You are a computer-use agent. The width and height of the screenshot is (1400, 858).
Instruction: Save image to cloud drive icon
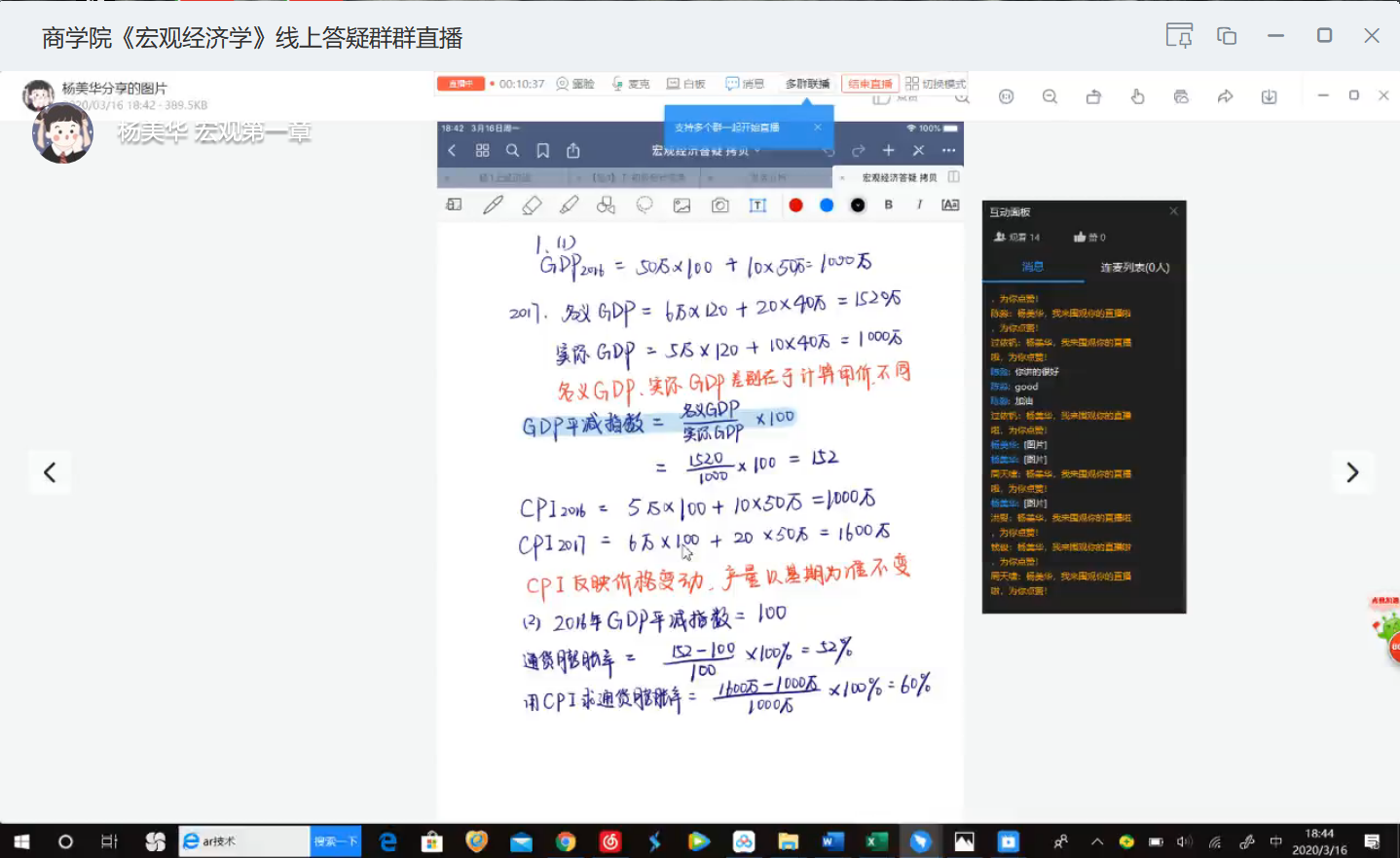point(1181,96)
